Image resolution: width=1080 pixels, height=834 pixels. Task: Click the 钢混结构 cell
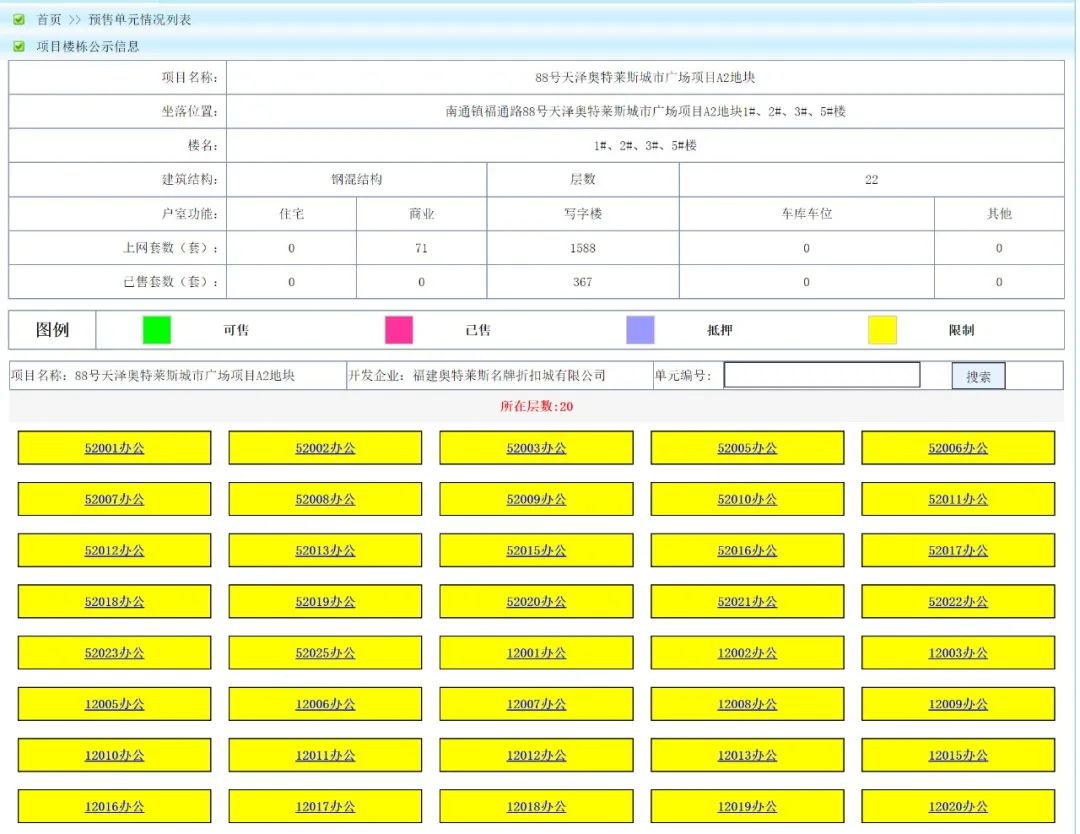pyautogui.click(x=357, y=180)
